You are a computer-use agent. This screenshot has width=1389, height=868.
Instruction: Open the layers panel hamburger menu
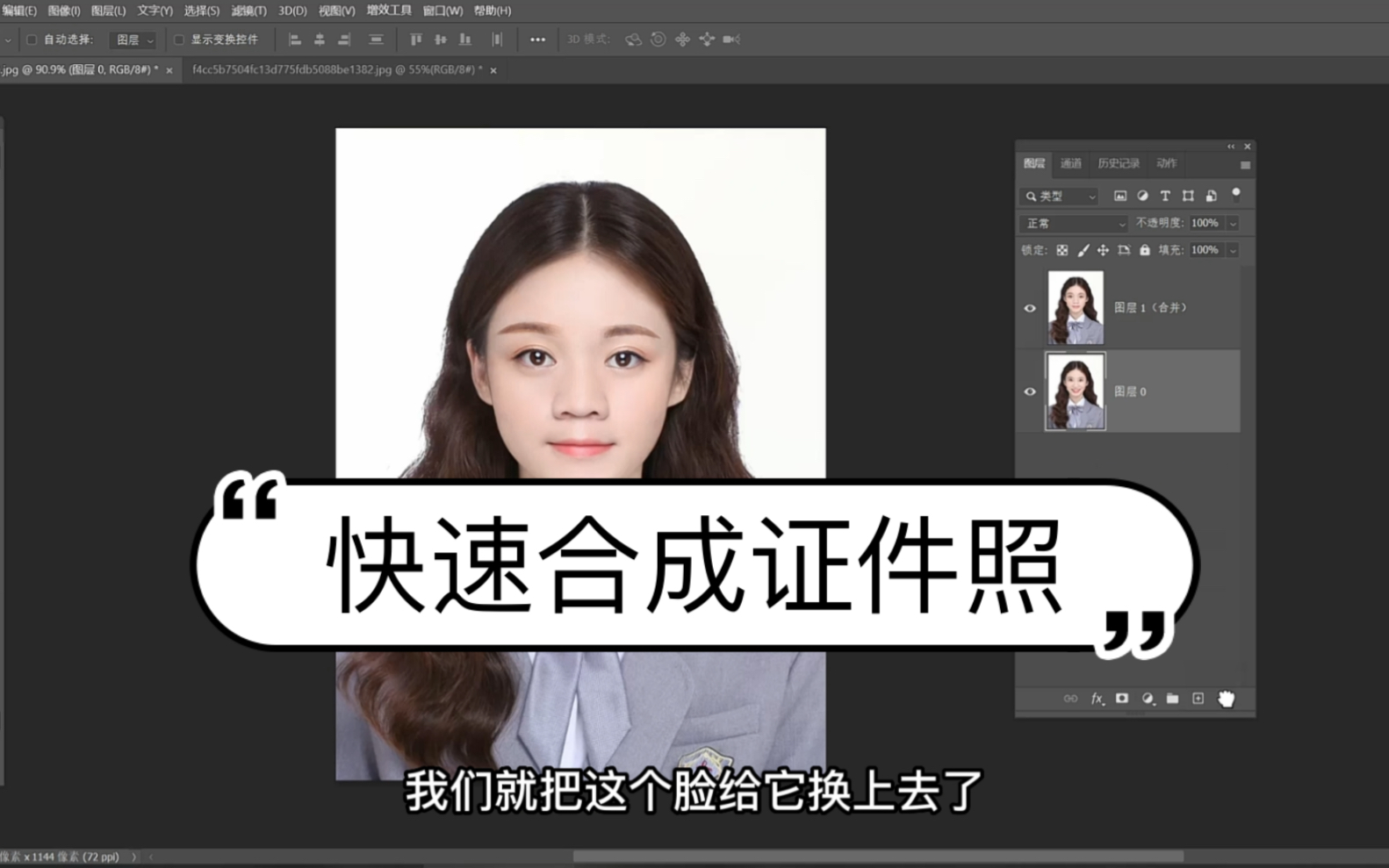1245,165
